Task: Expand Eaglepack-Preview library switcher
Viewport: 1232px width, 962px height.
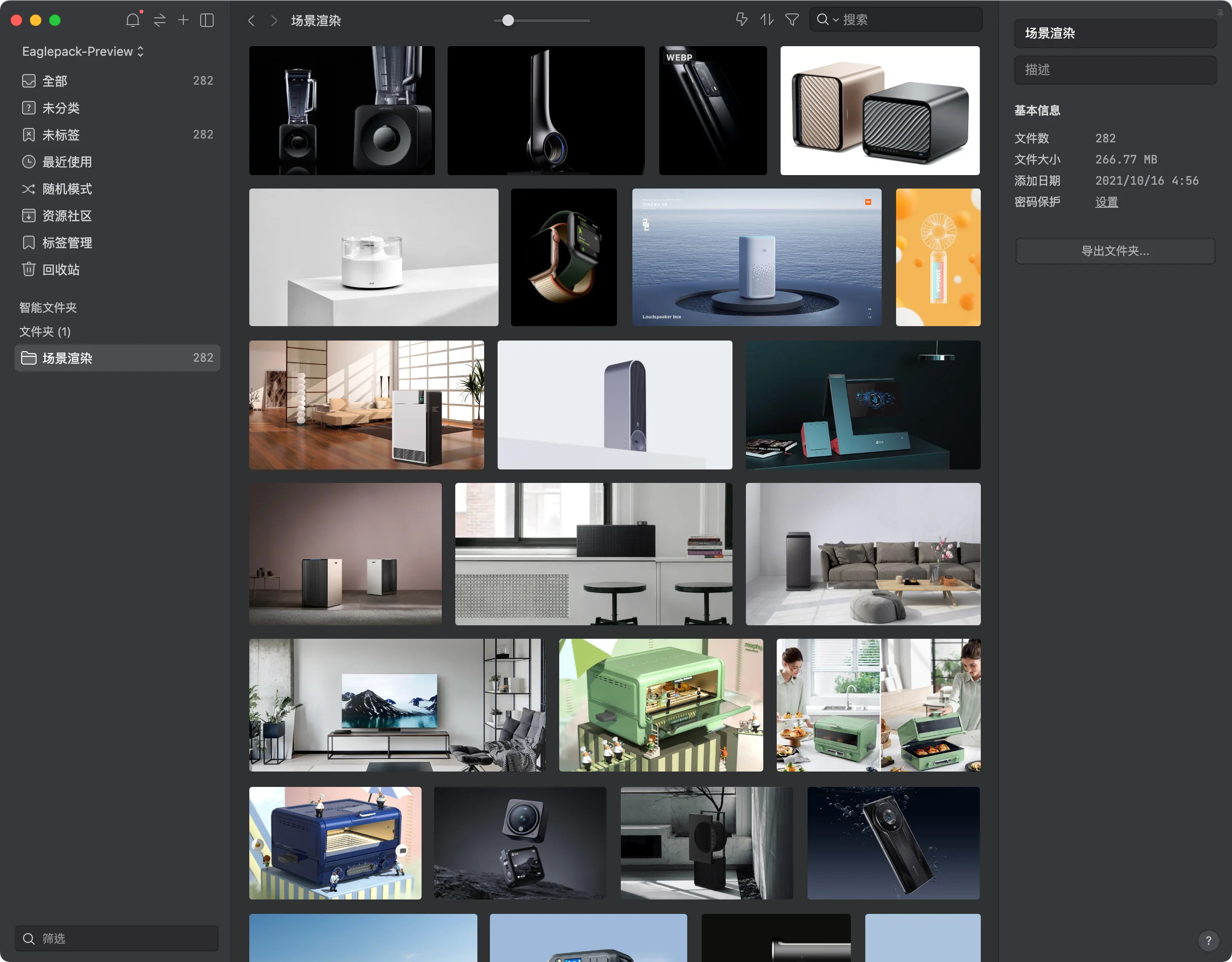Action: (x=83, y=51)
